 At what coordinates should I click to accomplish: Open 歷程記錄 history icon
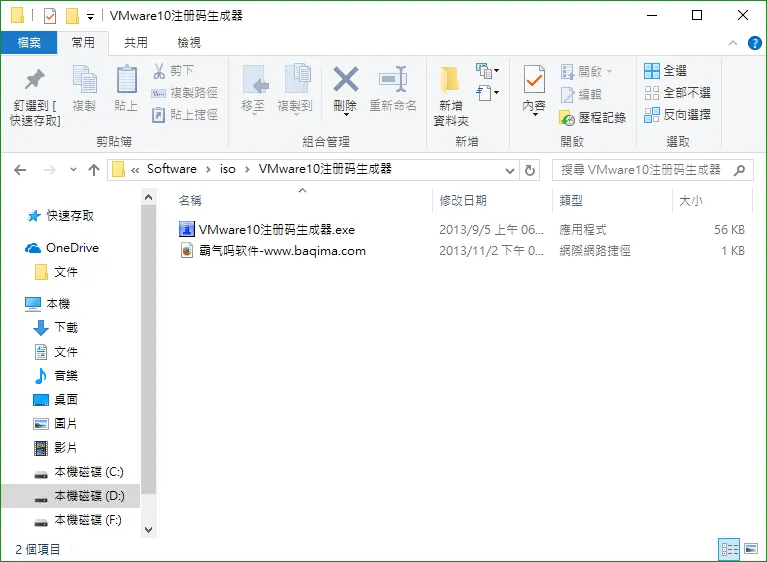(x=567, y=118)
